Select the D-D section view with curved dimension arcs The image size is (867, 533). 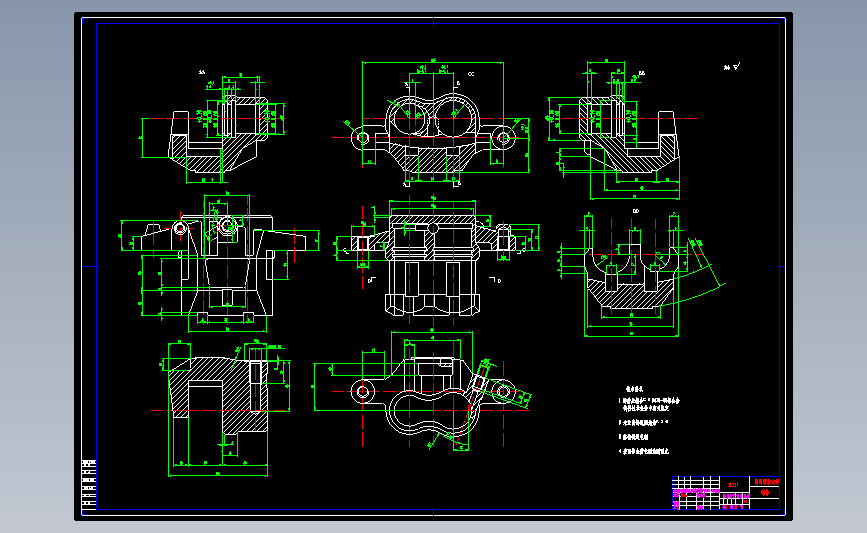coord(641,274)
